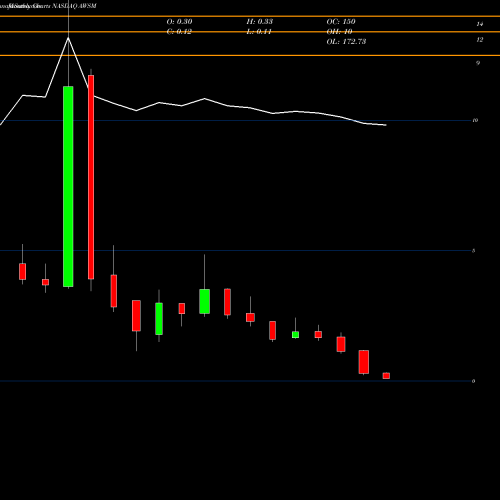This screenshot has height=500, width=500.
Task: Click the 9 price axis label
Action: [478, 63]
